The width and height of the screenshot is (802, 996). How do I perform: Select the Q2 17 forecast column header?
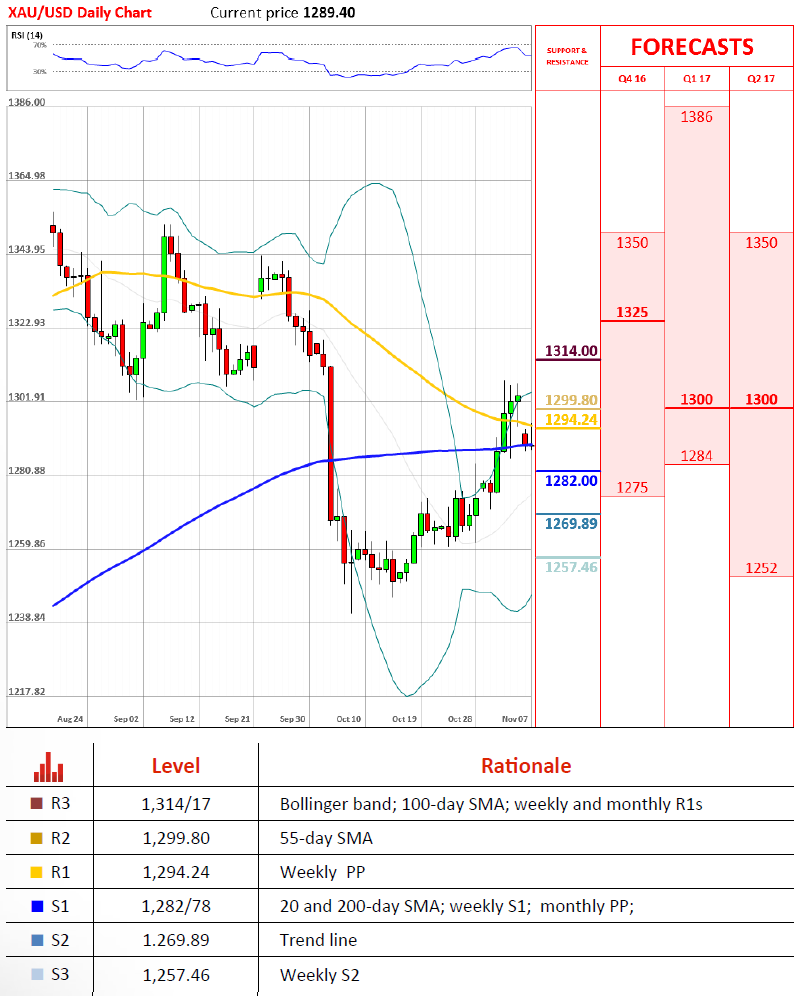(761, 79)
